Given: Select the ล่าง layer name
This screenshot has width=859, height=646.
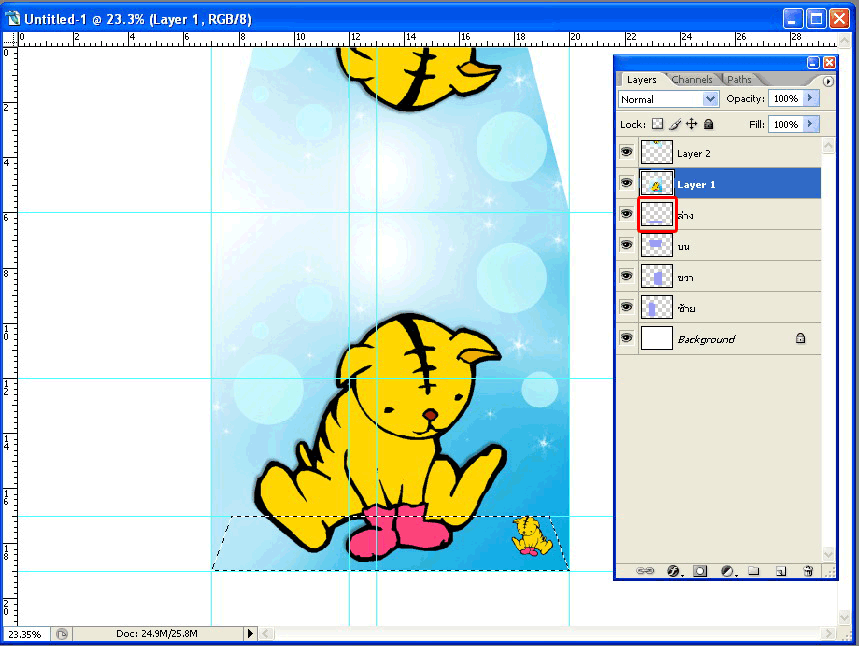Looking at the screenshot, I should click(x=685, y=215).
